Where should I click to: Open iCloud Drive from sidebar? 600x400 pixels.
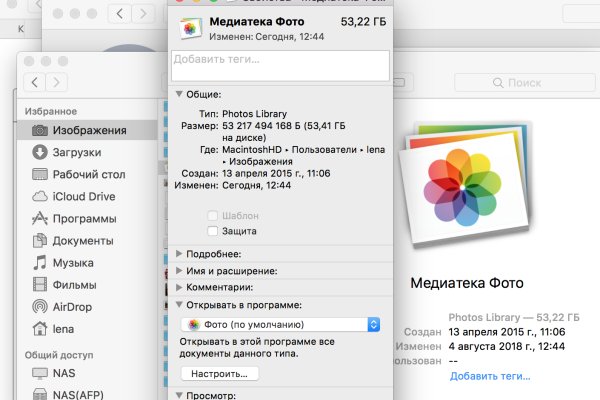[x=84, y=196]
